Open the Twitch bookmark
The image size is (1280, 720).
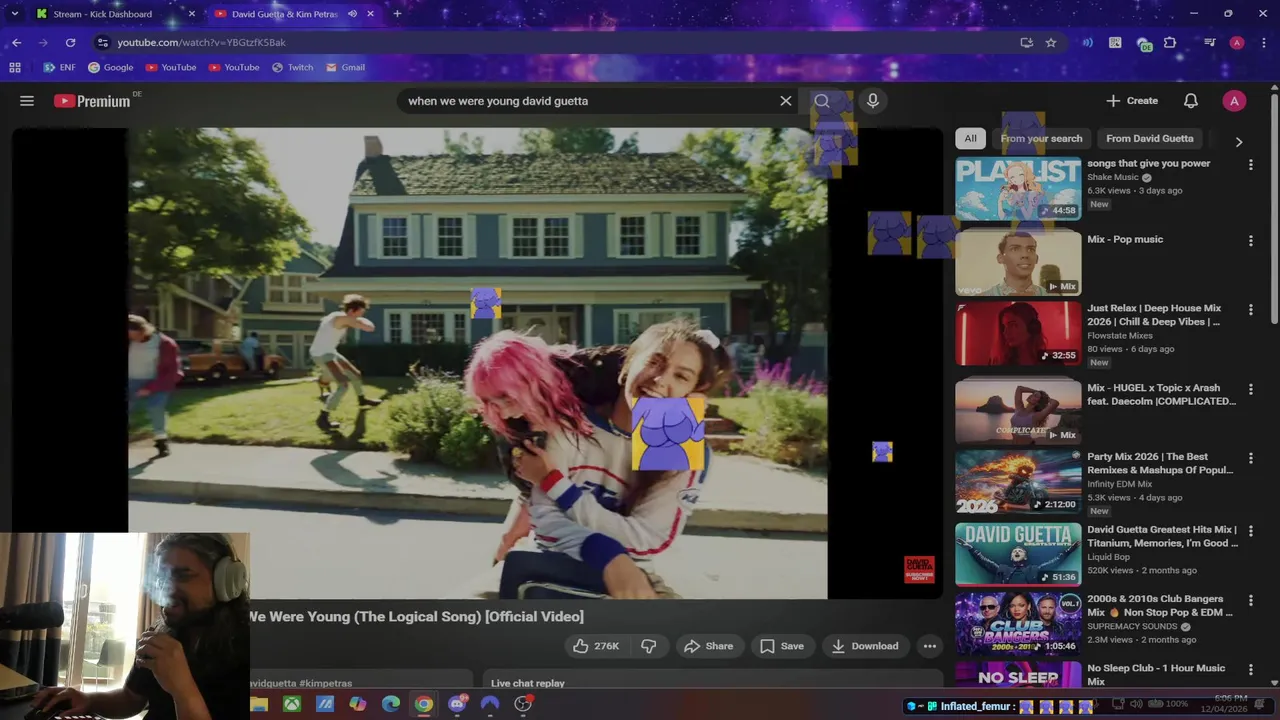click(x=292, y=68)
